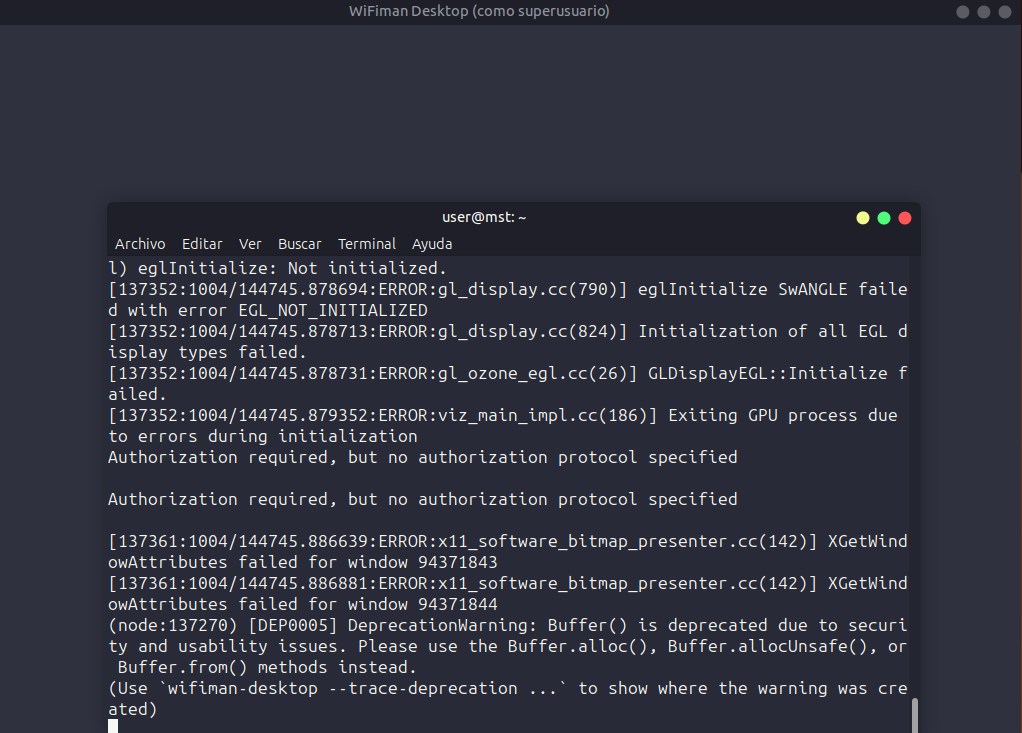Click the terminal's vertical scrollbar handle
1022x733 pixels.
[914, 715]
